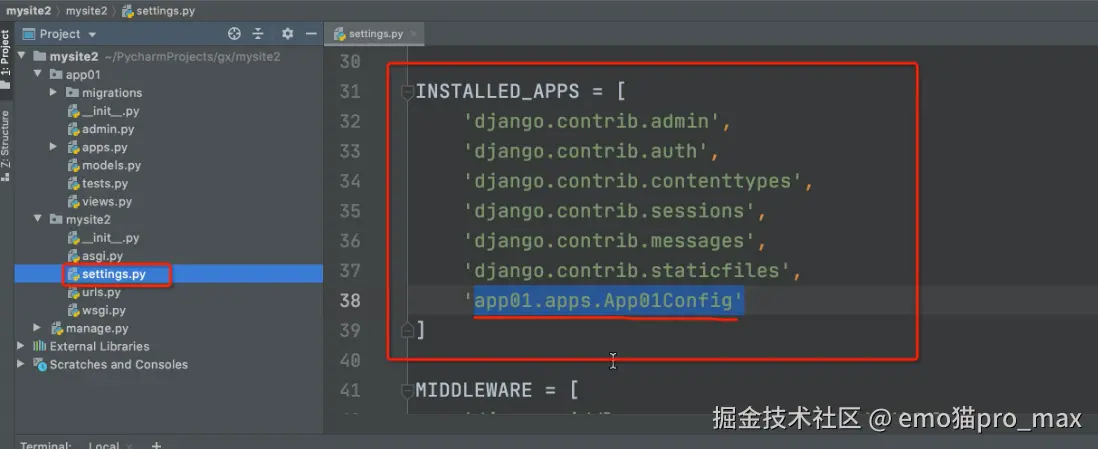Expand External Libraries node
This screenshot has width=1098, height=449.
point(21,346)
